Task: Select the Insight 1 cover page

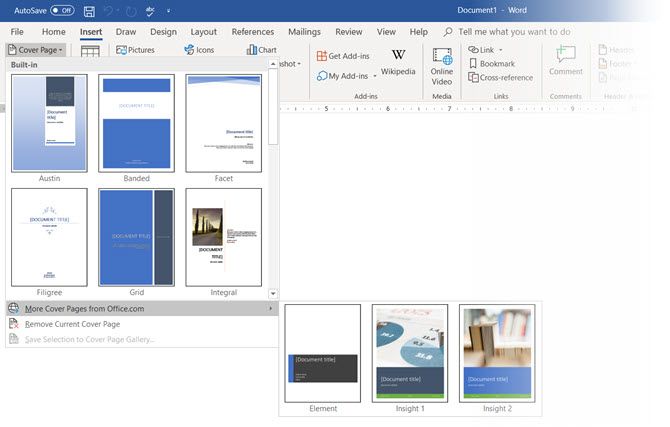Action: (x=410, y=353)
